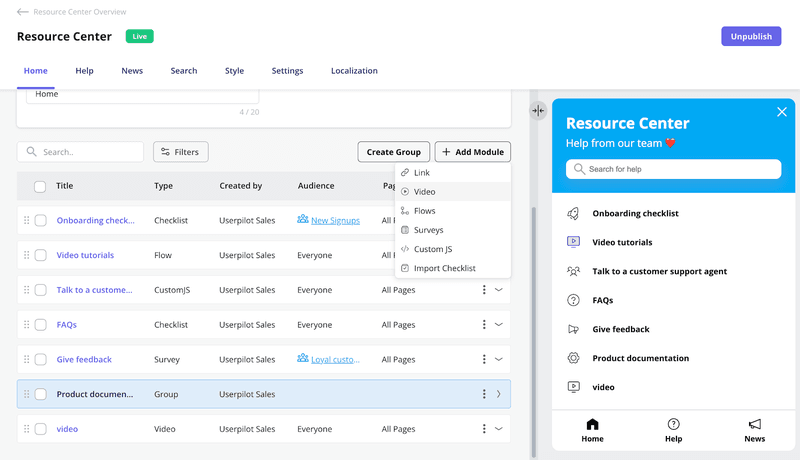The width and height of the screenshot is (800, 460).
Task: Click the Search for help field
Action: click(x=673, y=170)
